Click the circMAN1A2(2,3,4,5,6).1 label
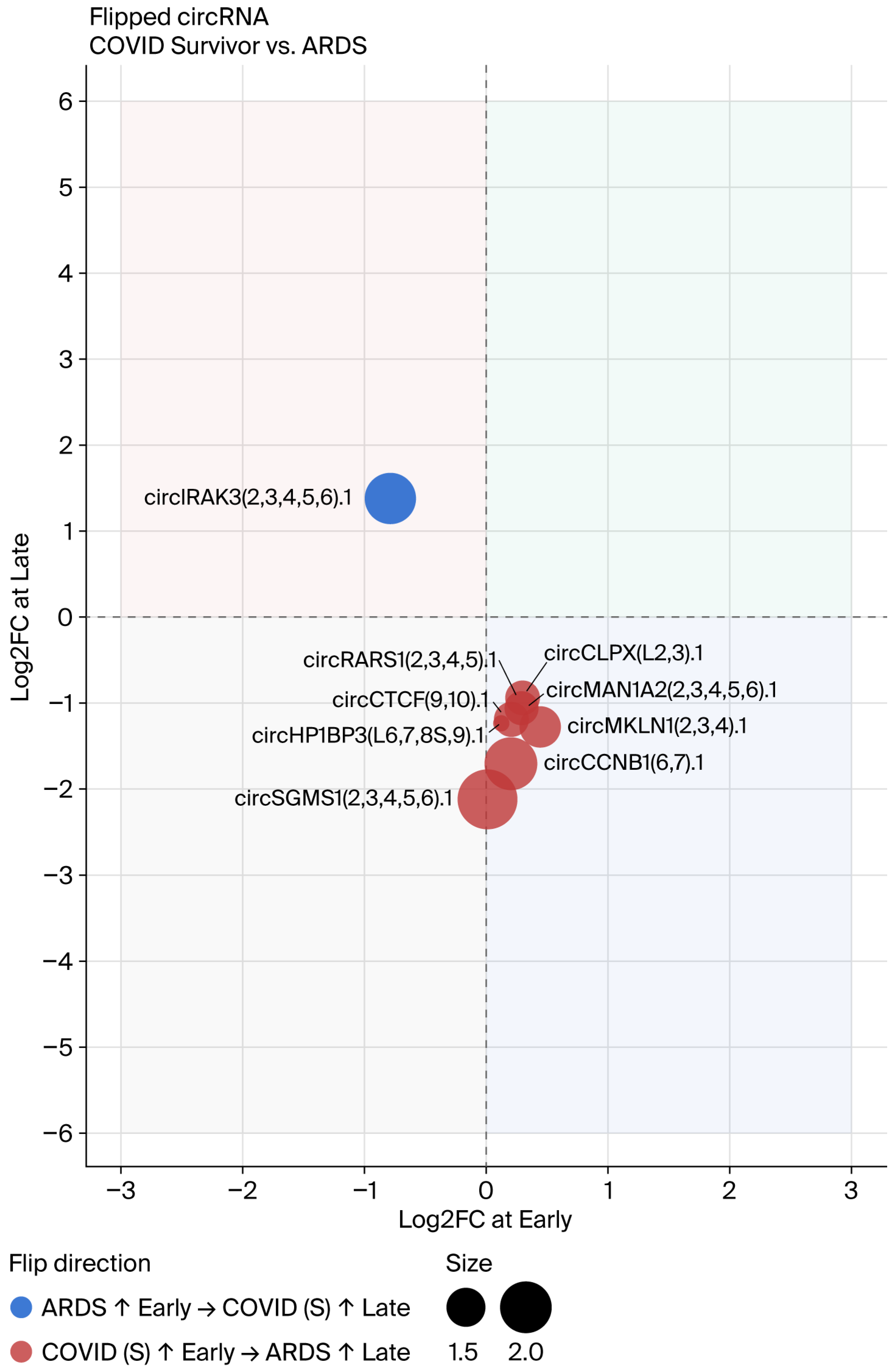Screen dimensions: 896x1370 click(x=661, y=690)
